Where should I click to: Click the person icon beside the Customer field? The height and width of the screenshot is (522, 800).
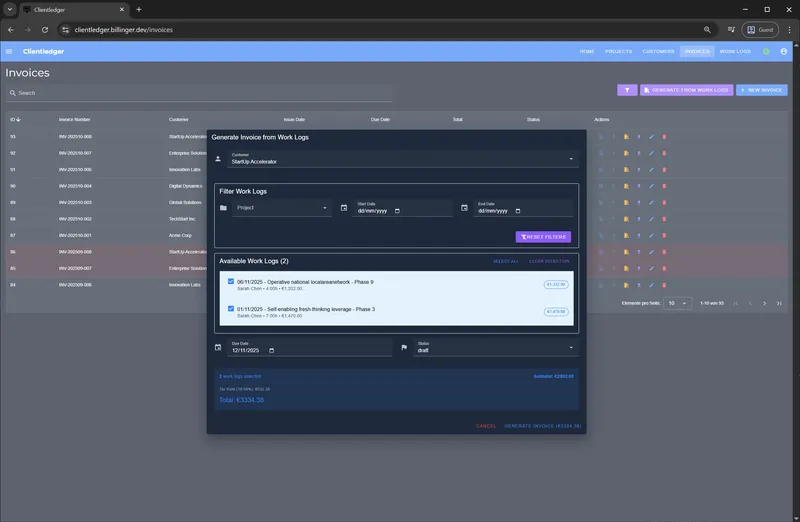[x=218, y=159]
